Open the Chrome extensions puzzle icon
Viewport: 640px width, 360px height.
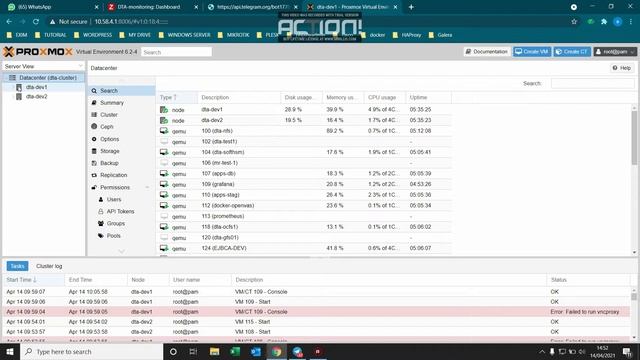point(604,22)
